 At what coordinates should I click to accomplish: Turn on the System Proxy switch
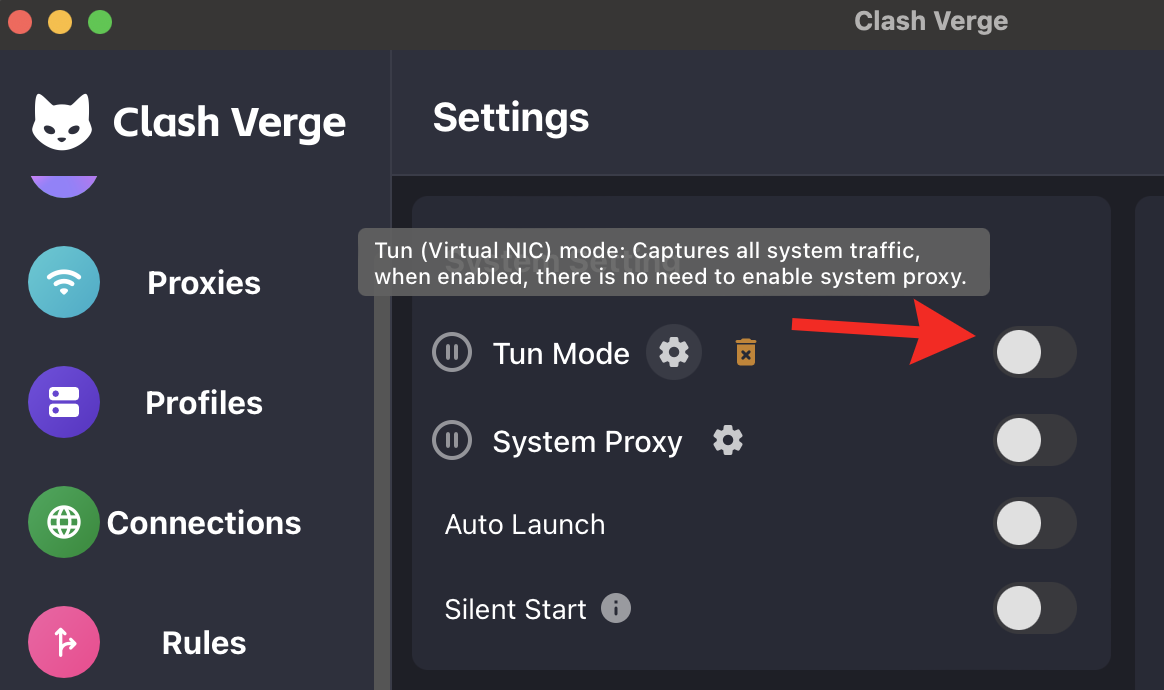click(x=1035, y=440)
